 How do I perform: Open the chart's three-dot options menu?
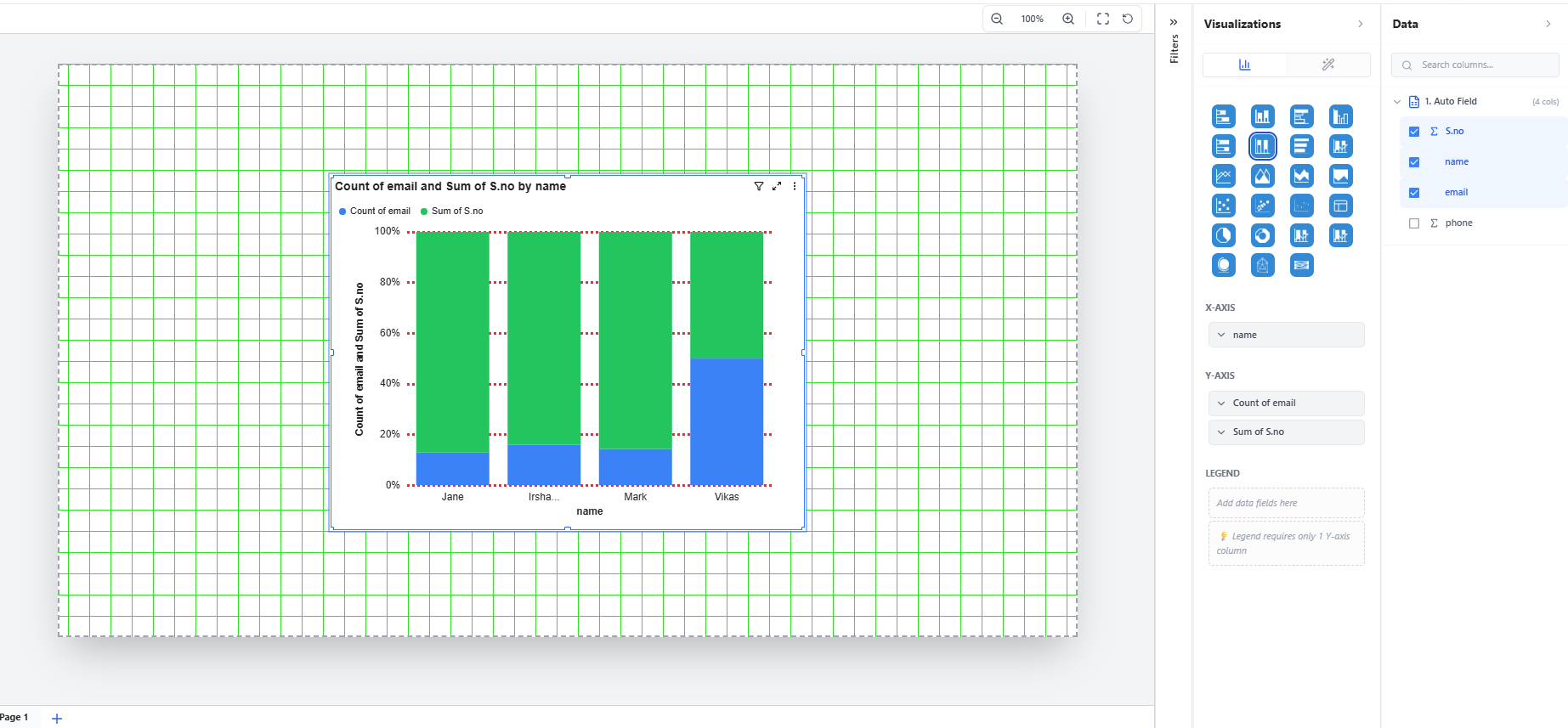pos(795,186)
